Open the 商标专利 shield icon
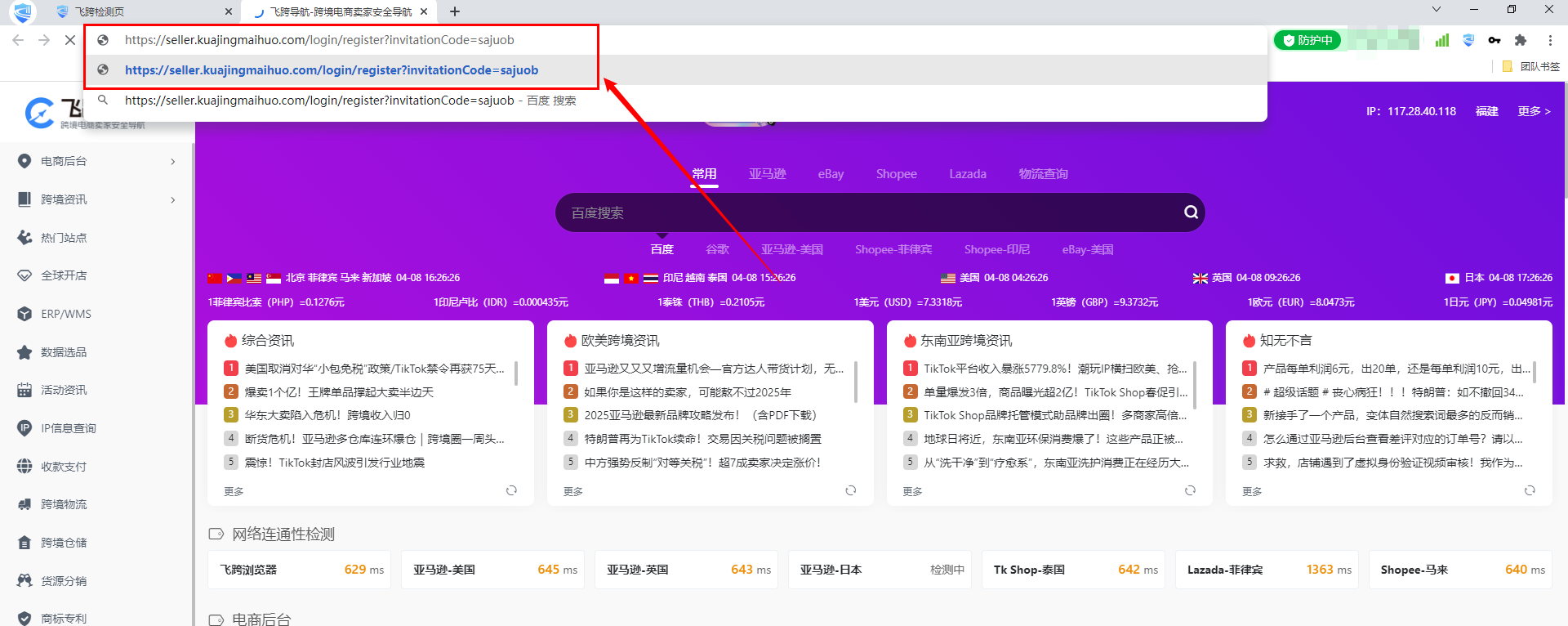This screenshot has height=626, width=1568. coord(24,619)
